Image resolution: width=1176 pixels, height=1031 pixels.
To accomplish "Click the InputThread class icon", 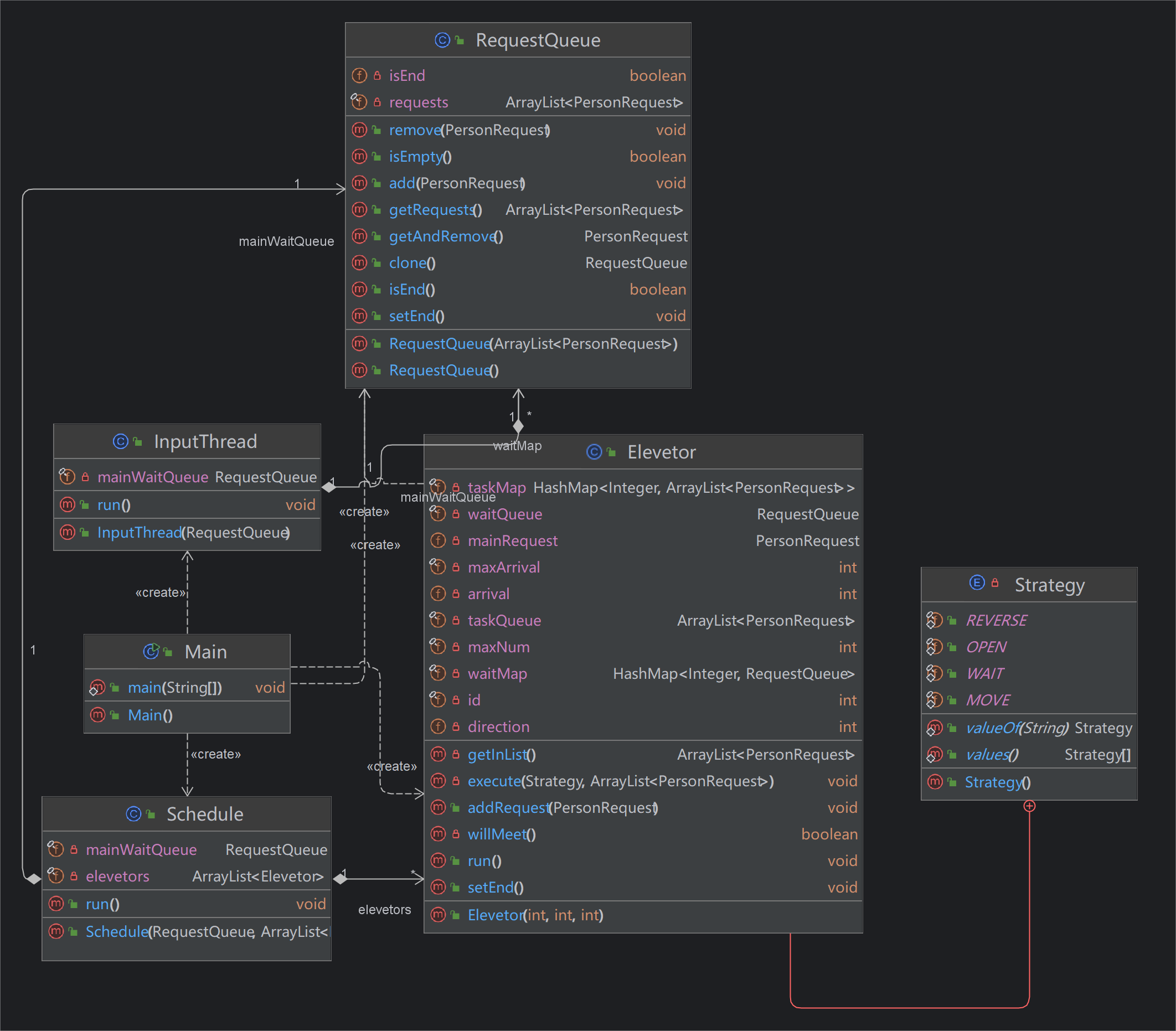I will [120, 441].
